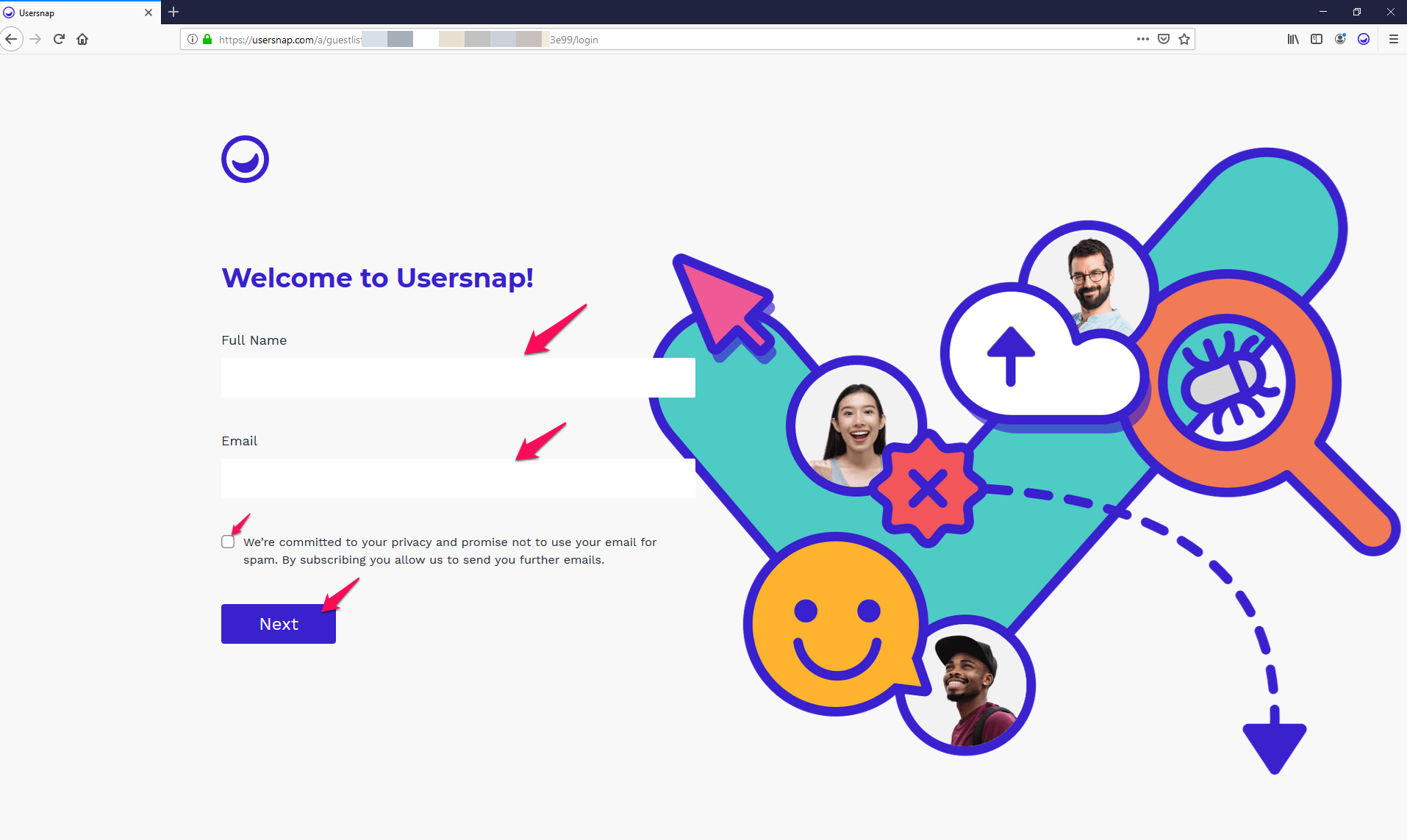Minimize the browser window

click(x=1323, y=12)
